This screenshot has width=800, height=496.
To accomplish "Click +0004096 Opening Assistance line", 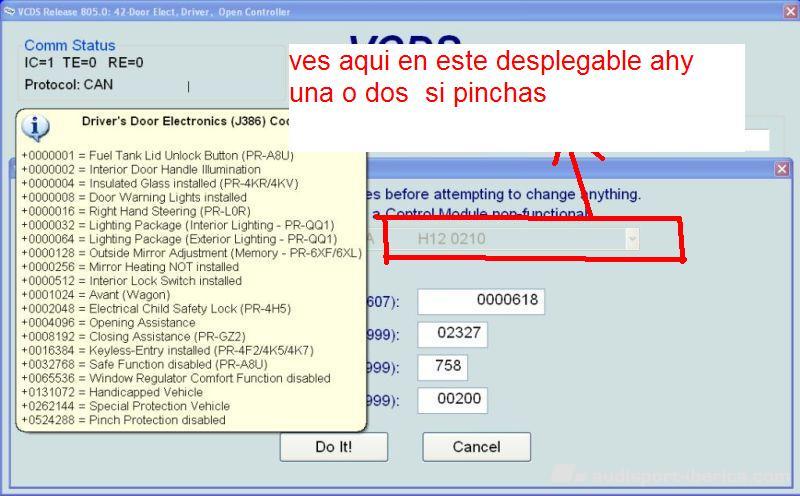I will [109, 323].
